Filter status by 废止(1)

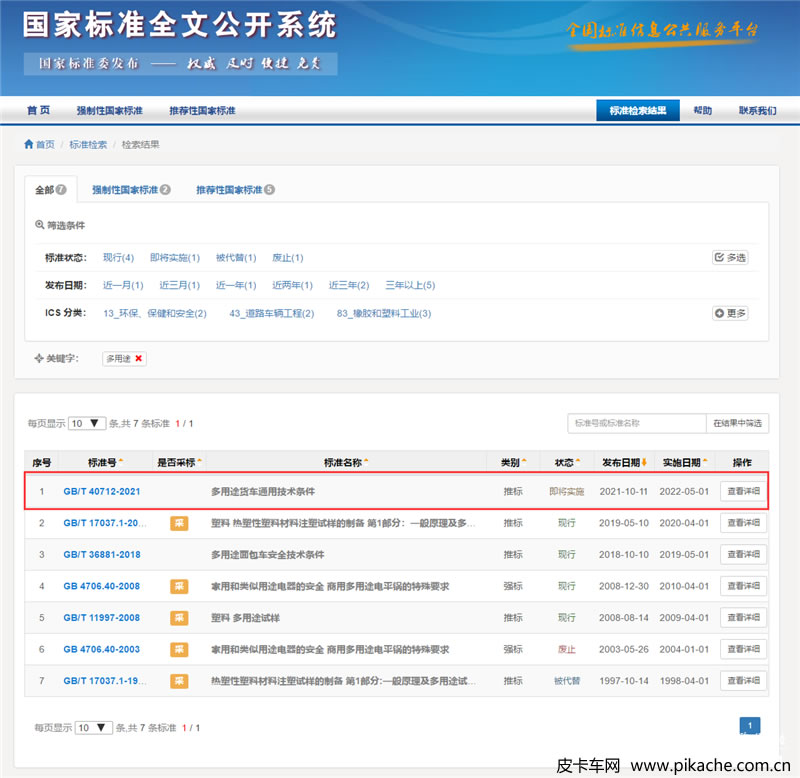pyautogui.click(x=288, y=258)
